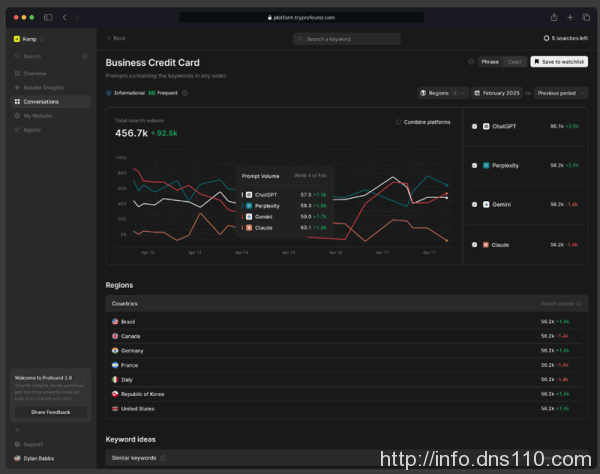Click the Share Feedback button
The width and height of the screenshot is (600, 474).
tap(50, 412)
